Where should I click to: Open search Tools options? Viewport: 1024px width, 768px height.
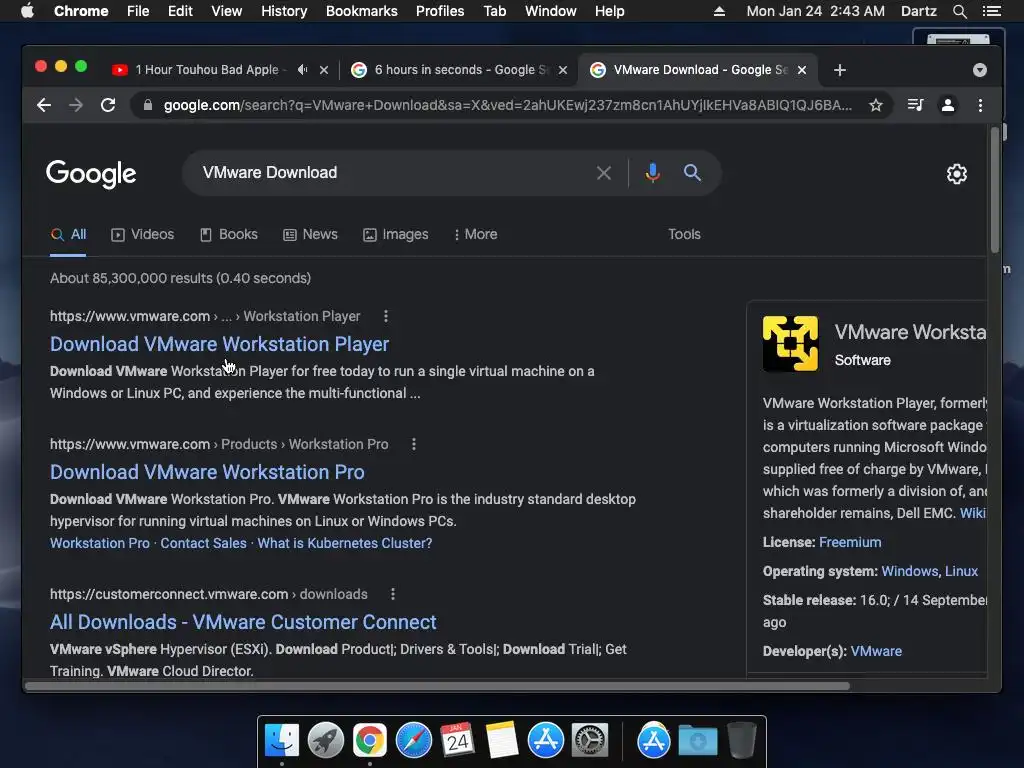[x=684, y=234]
